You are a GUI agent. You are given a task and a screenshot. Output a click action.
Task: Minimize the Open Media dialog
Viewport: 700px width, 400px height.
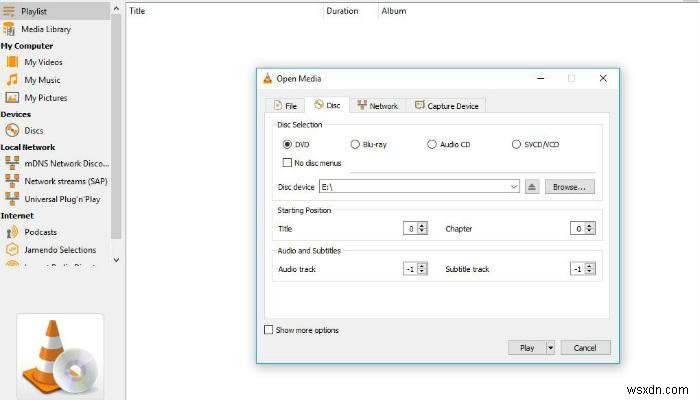(541, 79)
